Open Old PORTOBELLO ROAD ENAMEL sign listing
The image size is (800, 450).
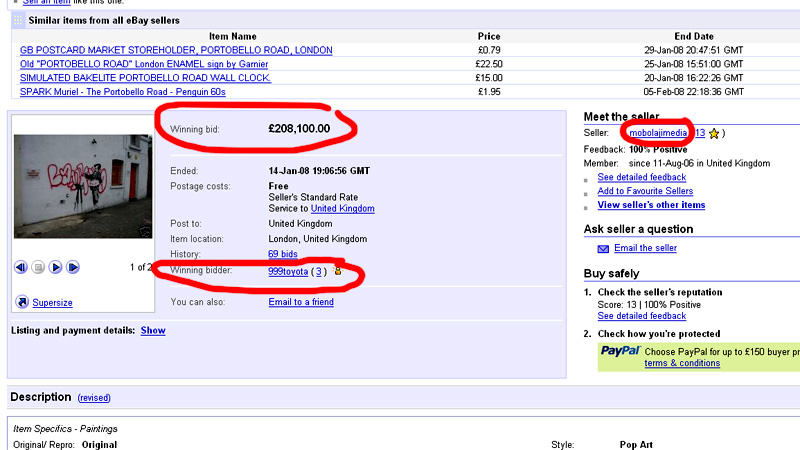point(144,64)
